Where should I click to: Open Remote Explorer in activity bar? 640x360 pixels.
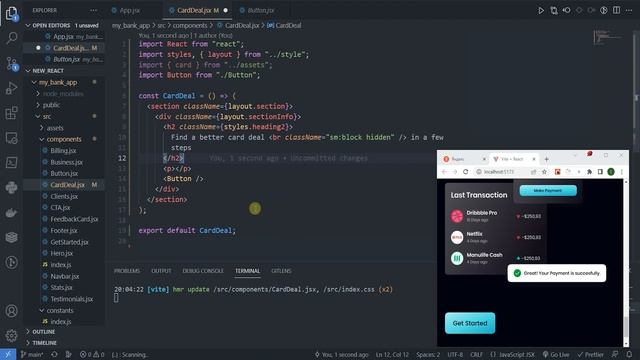(x=11, y=138)
